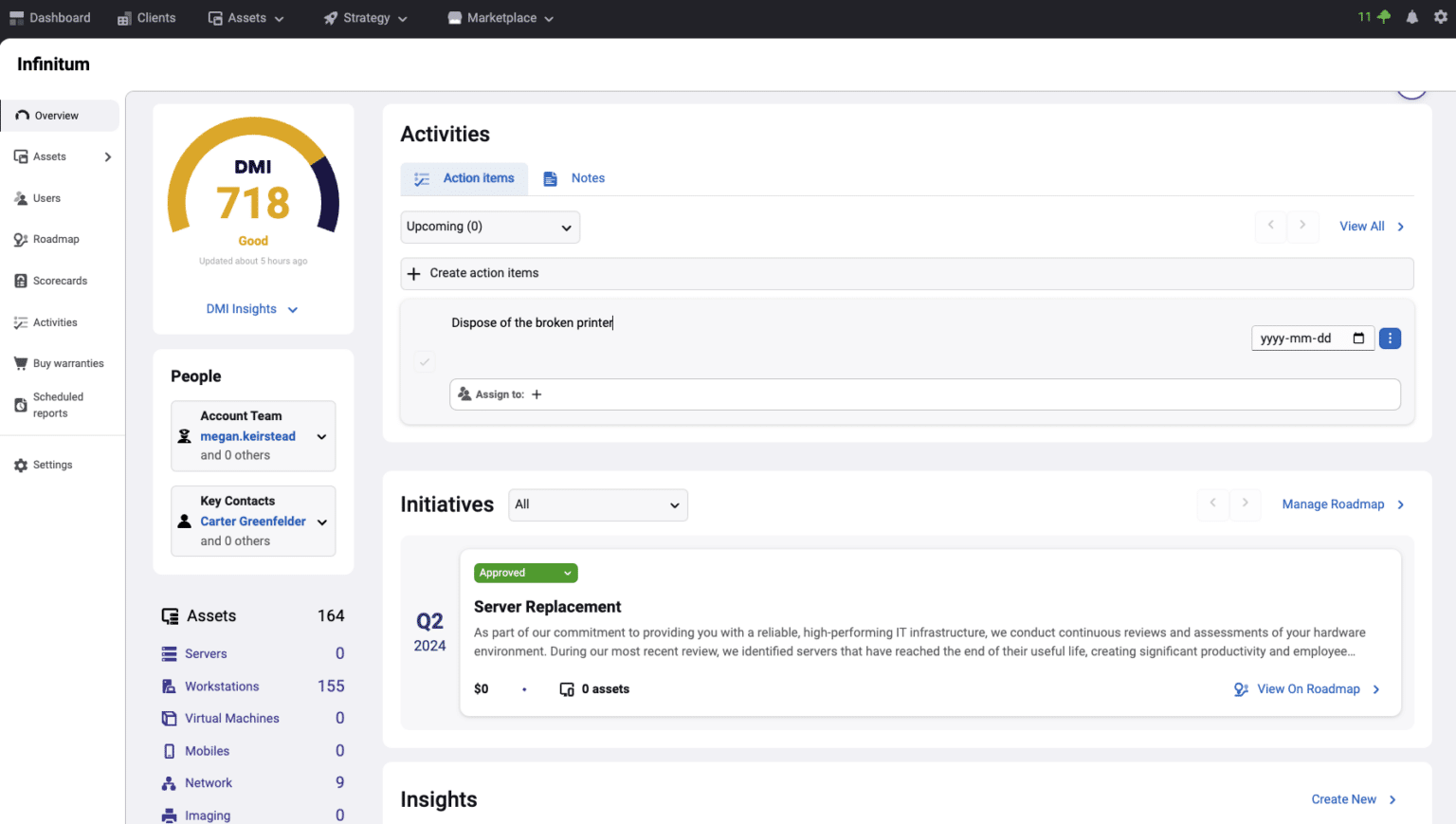The height and width of the screenshot is (824, 1456).
Task: Open the Upcoming filter dropdown
Action: tap(489, 227)
